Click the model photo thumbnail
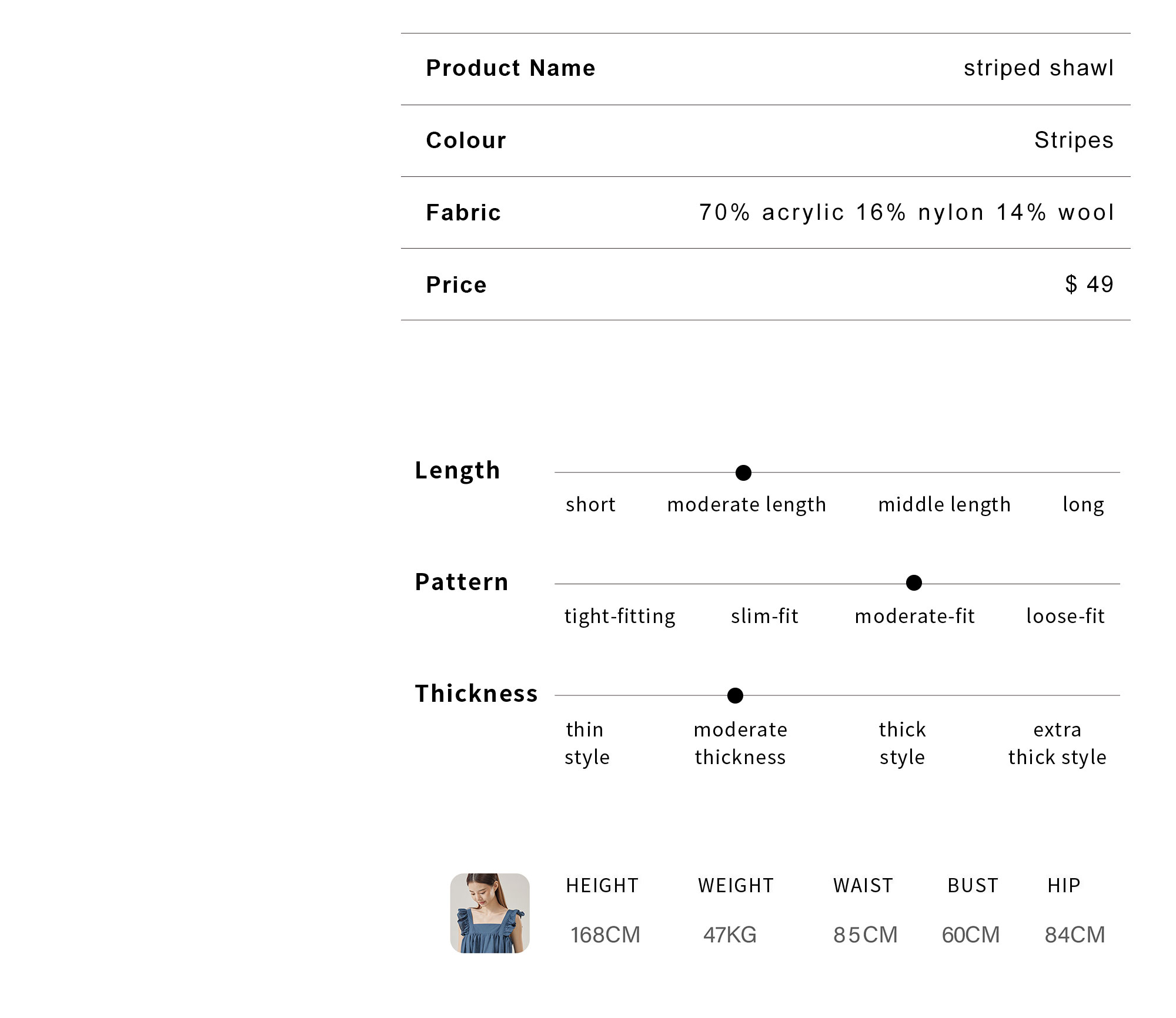Screen dimensions: 1176x1018 [490, 913]
